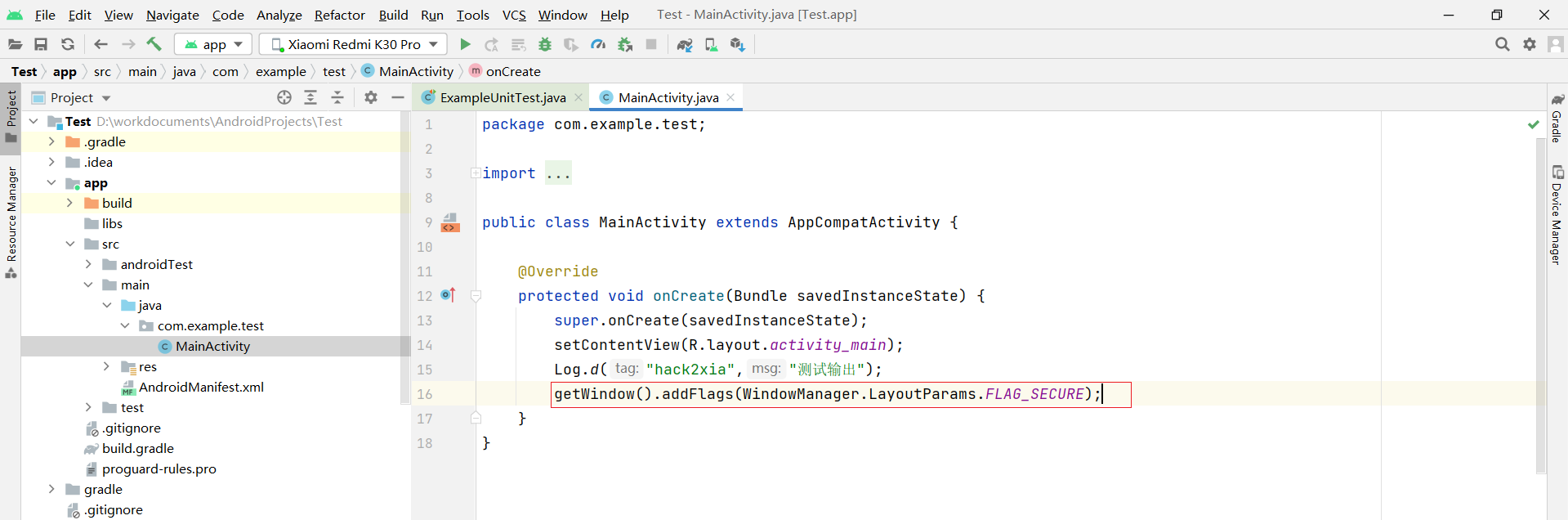The width and height of the screenshot is (1568, 520).
Task: Close the ExampleUnitTest.java tab
Action: 579,97
